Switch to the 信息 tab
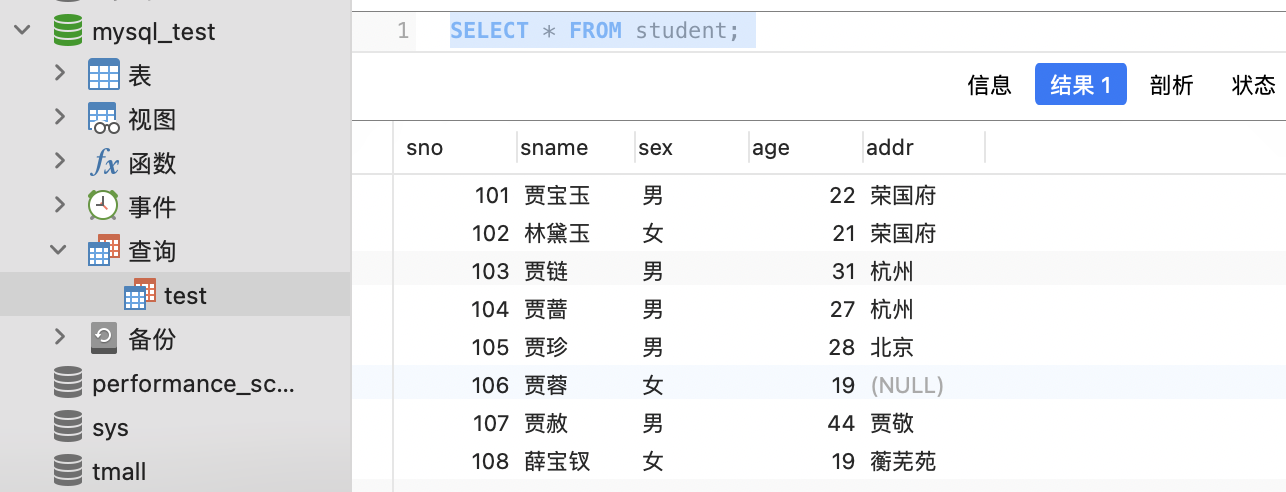 [989, 85]
